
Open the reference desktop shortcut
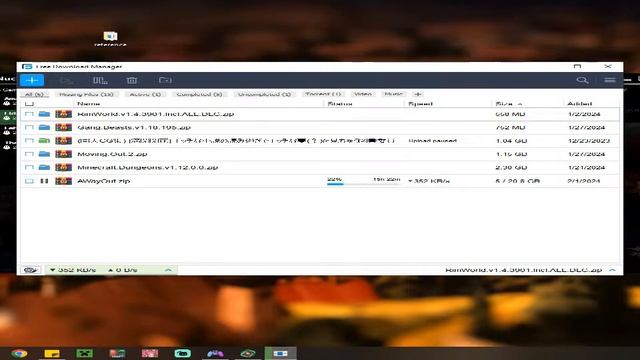pos(110,39)
